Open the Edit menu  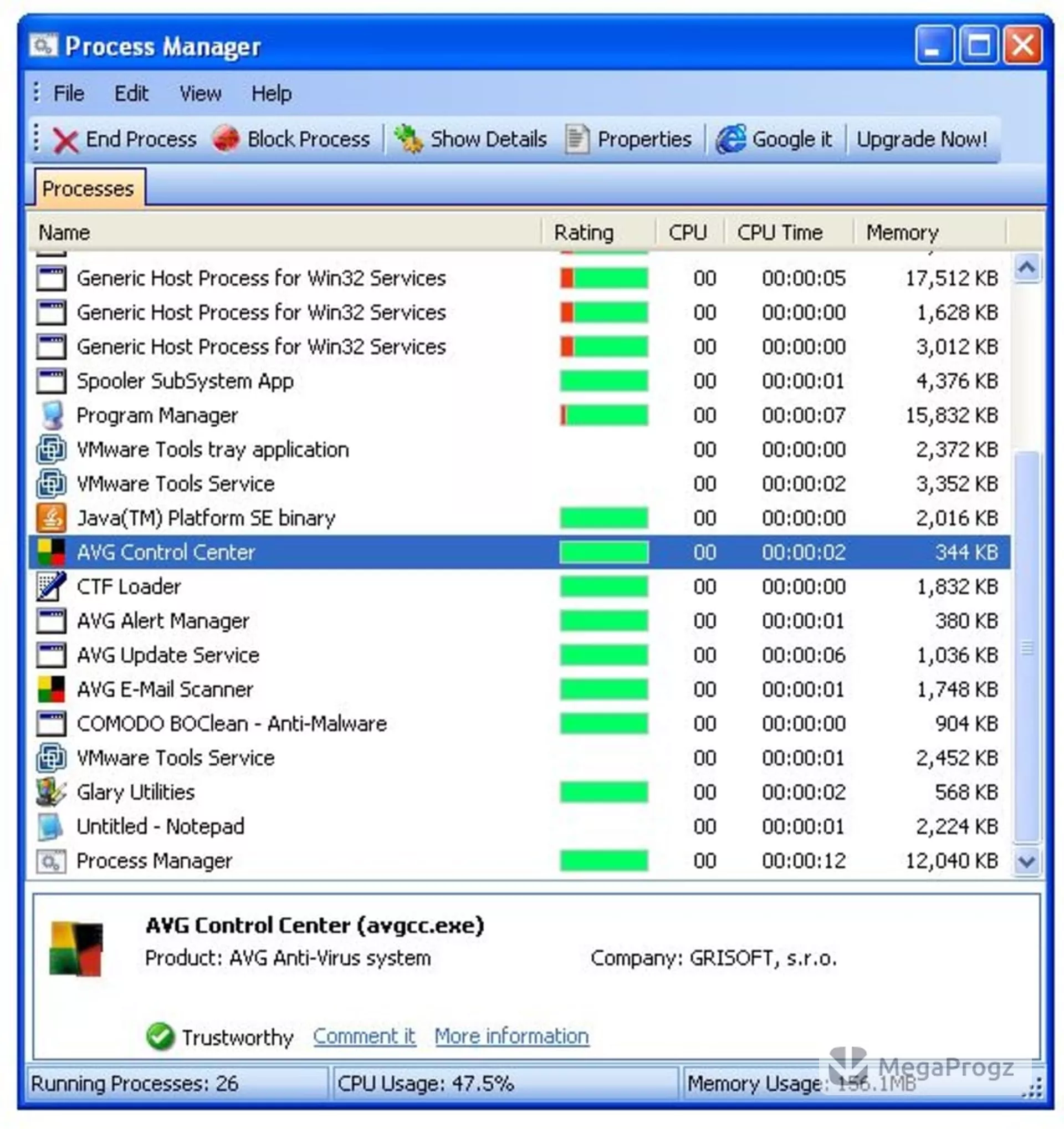[x=131, y=93]
